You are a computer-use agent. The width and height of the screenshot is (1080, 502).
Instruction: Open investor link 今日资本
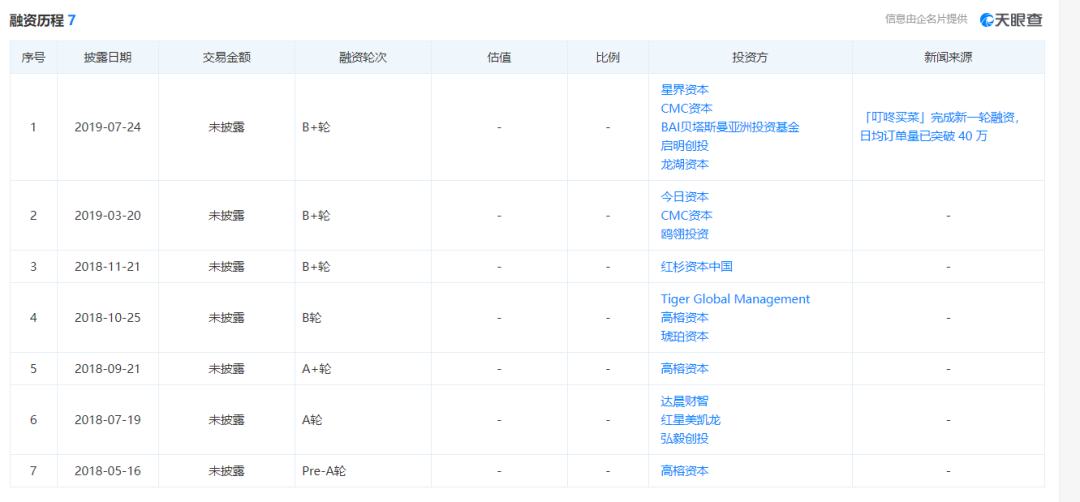(685, 197)
